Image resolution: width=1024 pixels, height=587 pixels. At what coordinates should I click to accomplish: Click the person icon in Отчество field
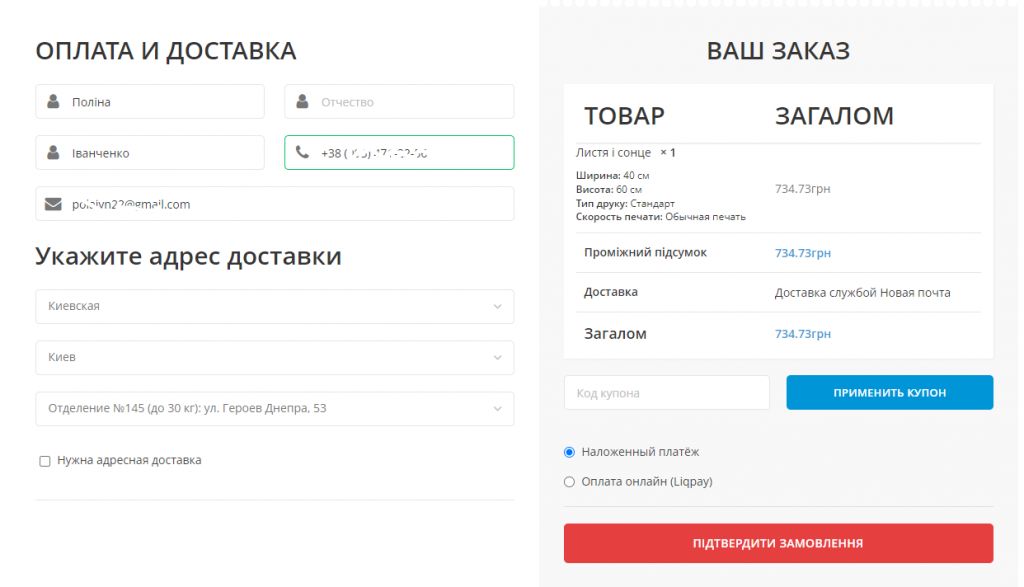302,102
